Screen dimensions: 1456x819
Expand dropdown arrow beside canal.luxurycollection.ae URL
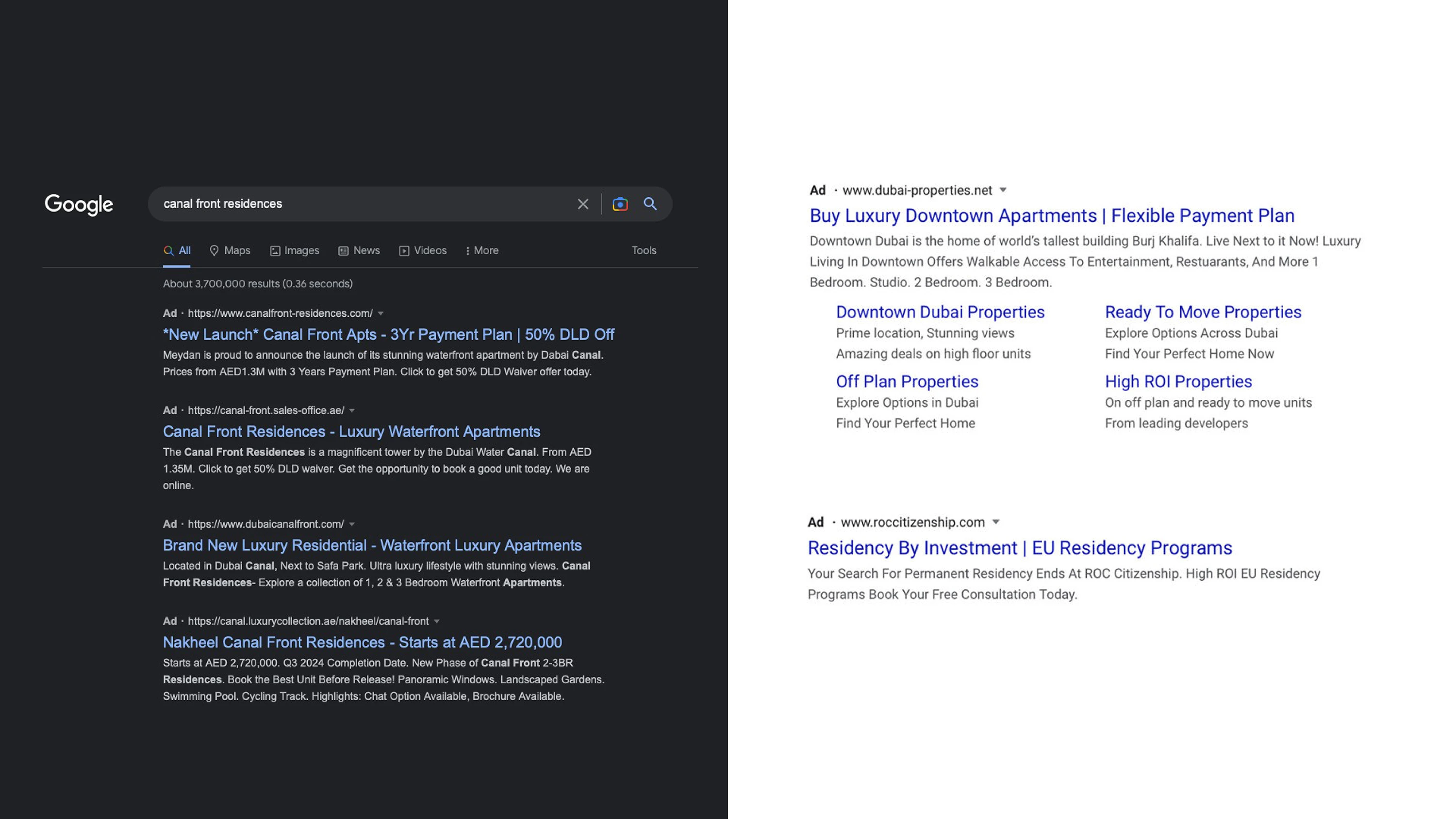(436, 622)
